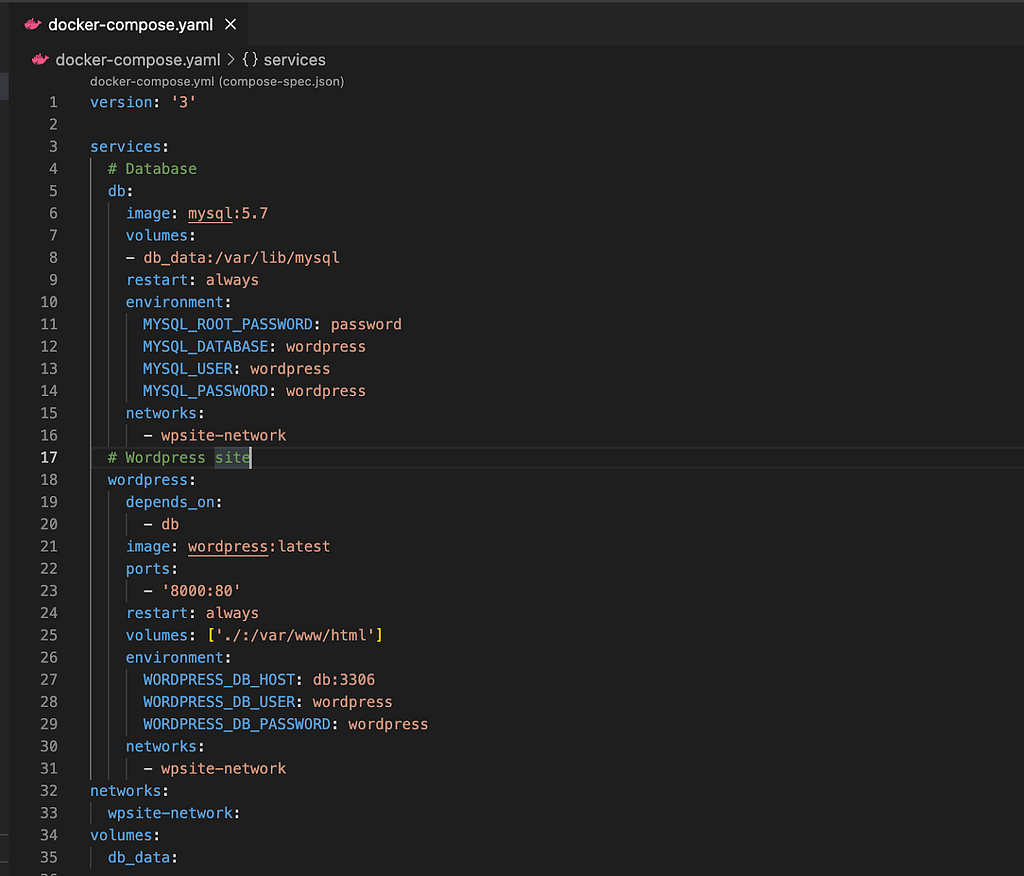The image size is (1024, 876).
Task: Open the services breadcrumb segment
Action: [x=295, y=59]
